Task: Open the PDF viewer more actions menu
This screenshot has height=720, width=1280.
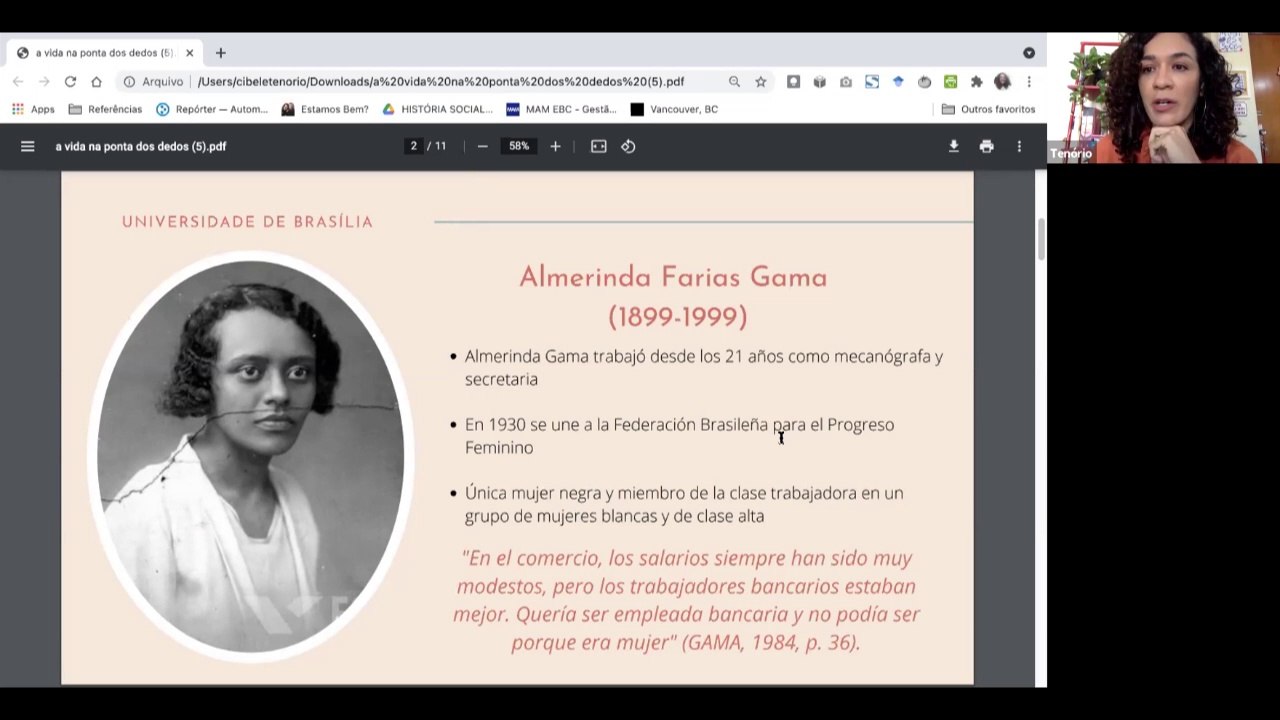Action: (x=1019, y=146)
